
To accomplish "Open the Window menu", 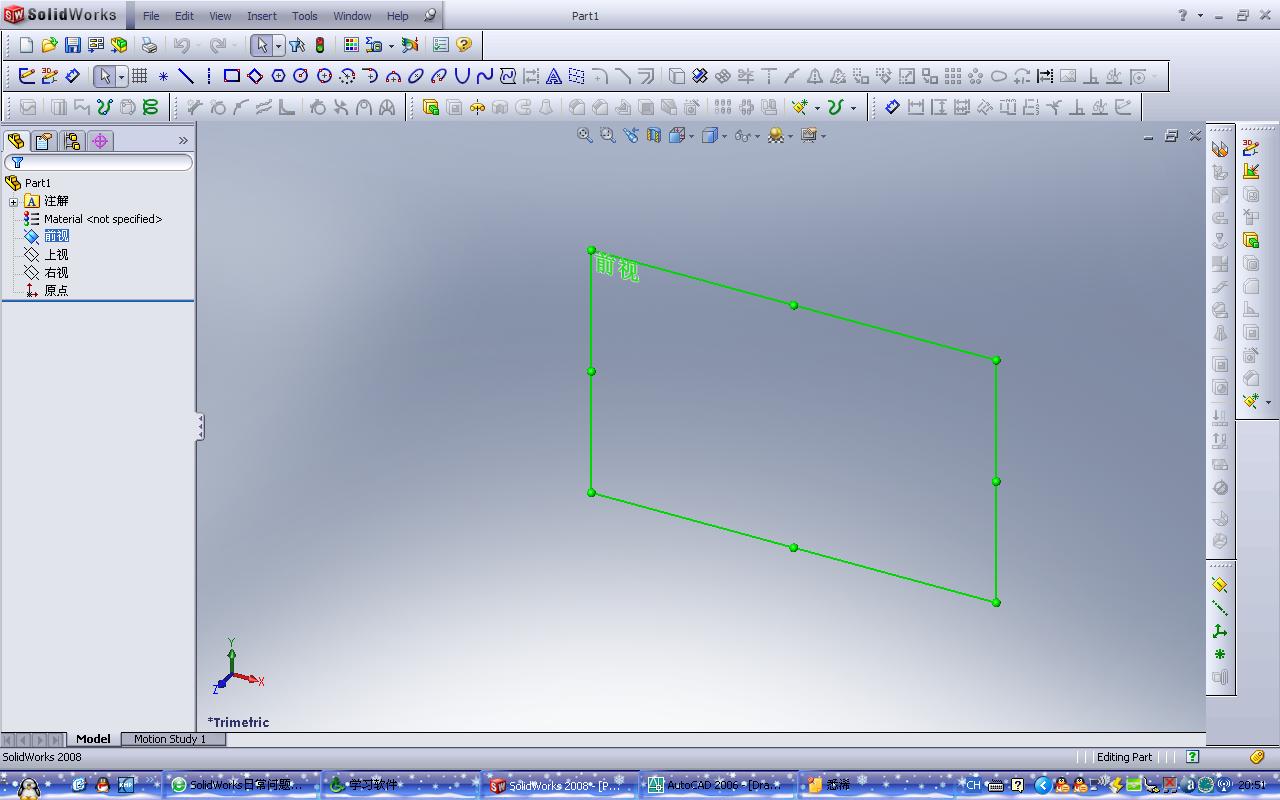I will [352, 16].
